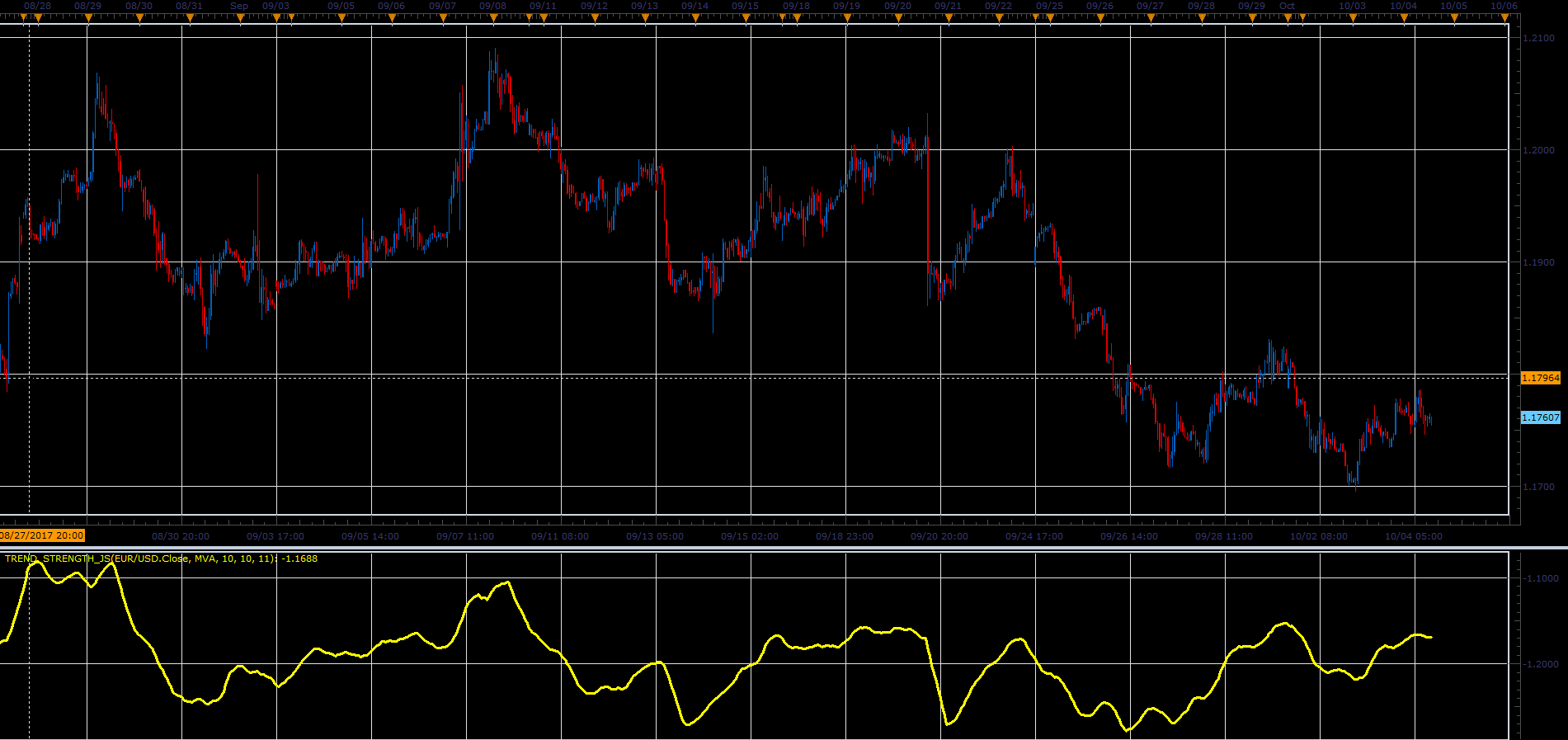Click the 10/04 05:00 bottom time label

tap(1414, 536)
